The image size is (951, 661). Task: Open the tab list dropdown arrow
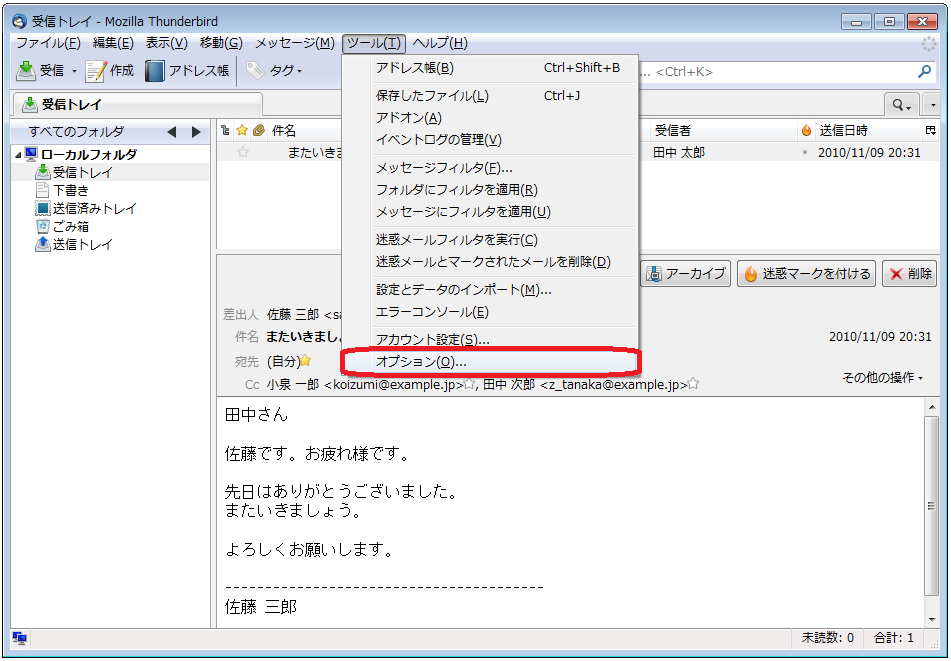pos(933,105)
